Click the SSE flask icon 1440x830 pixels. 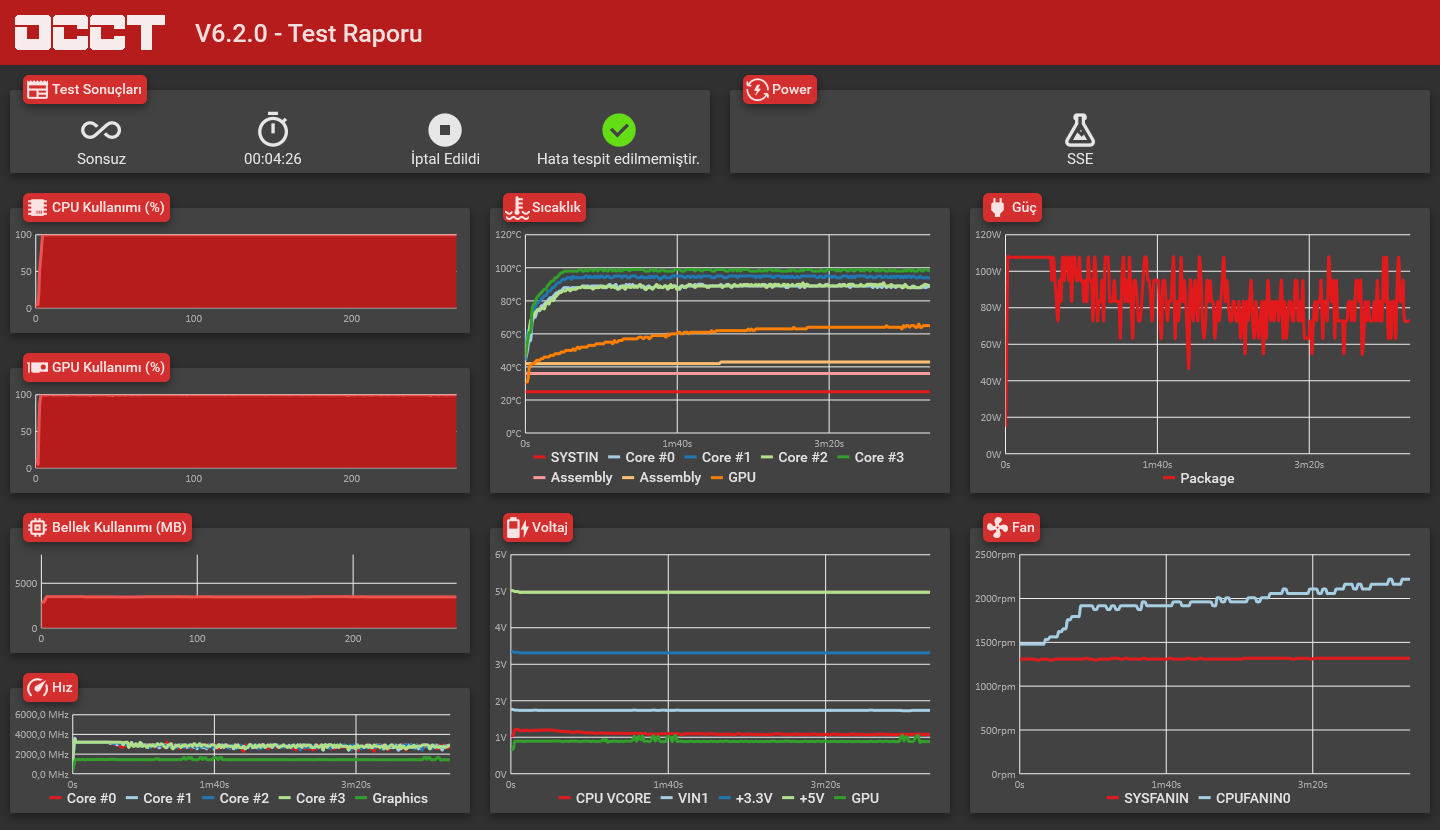tap(1080, 130)
